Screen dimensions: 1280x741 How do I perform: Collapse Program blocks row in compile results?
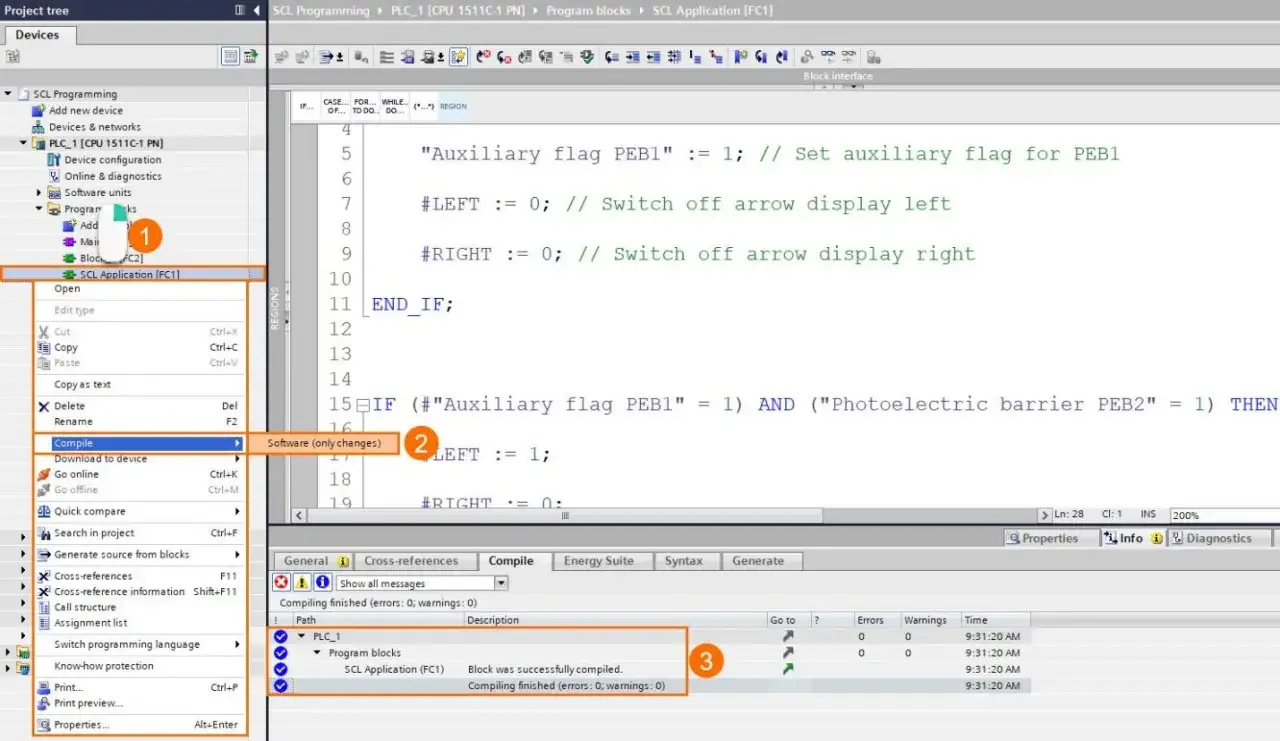click(317, 652)
